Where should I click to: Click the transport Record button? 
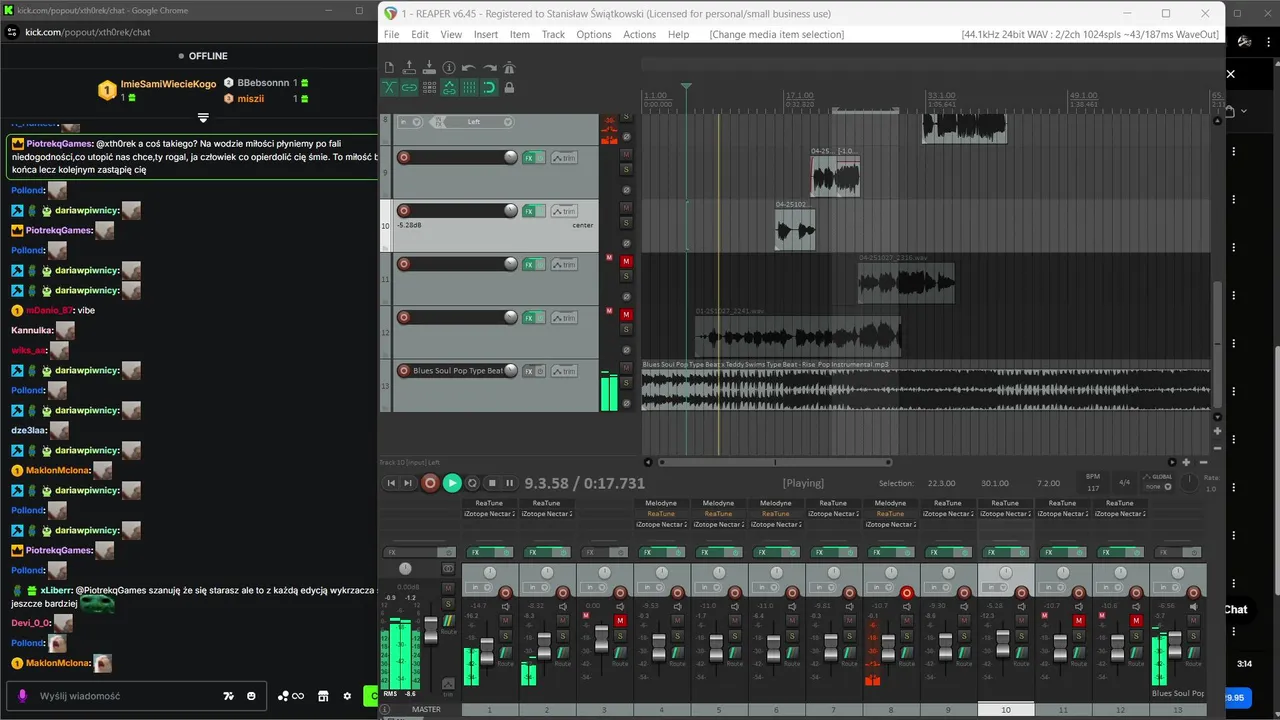pyautogui.click(x=430, y=483)
